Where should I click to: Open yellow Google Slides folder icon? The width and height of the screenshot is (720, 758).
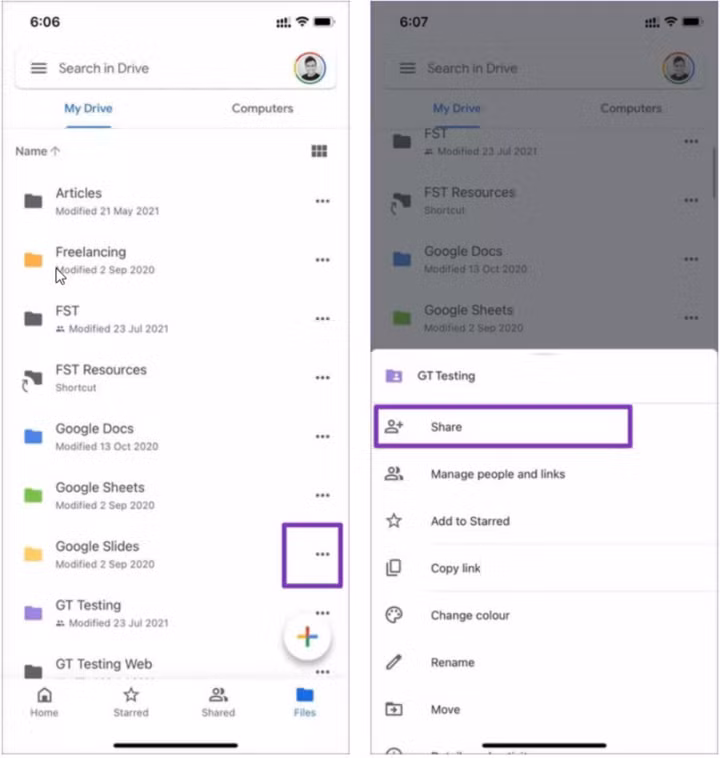[x=33, y=554]
